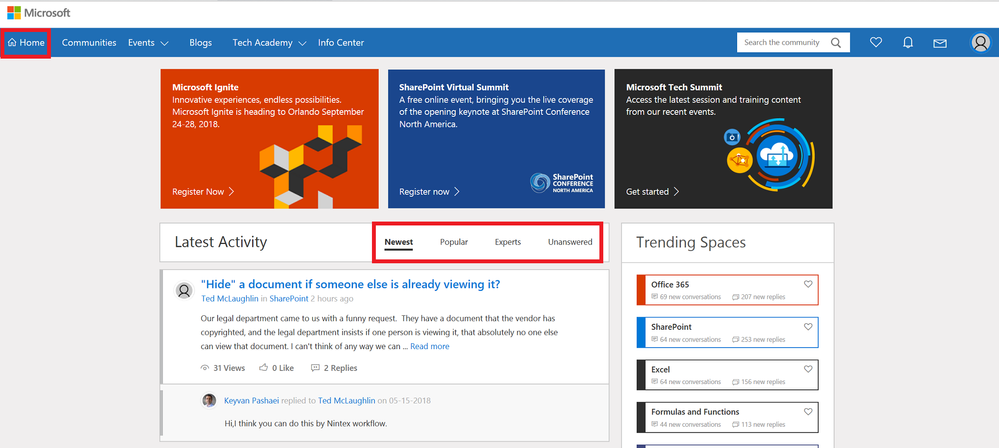Favorite Formulas and Functions heart
The width and height of the screenshot is (999, 448).
[x=808, y=411]
